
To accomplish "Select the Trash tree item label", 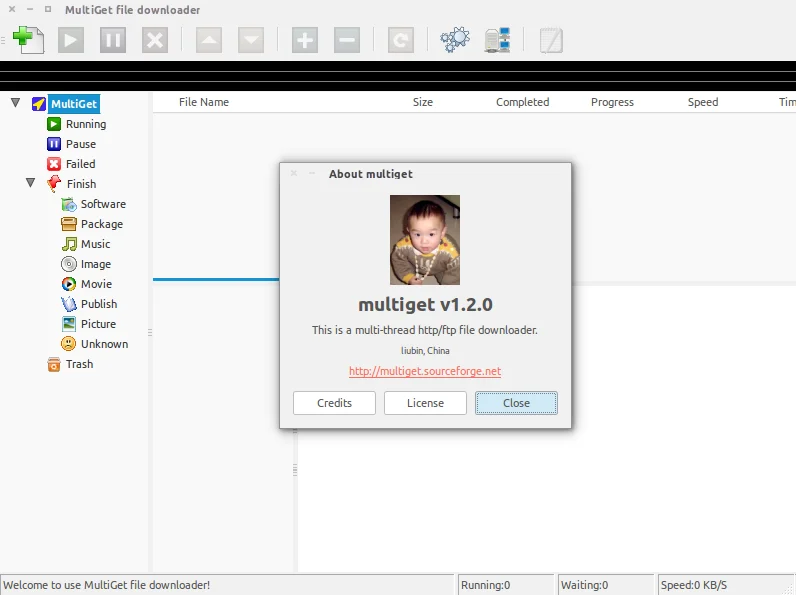I will (x=79, y=364).
